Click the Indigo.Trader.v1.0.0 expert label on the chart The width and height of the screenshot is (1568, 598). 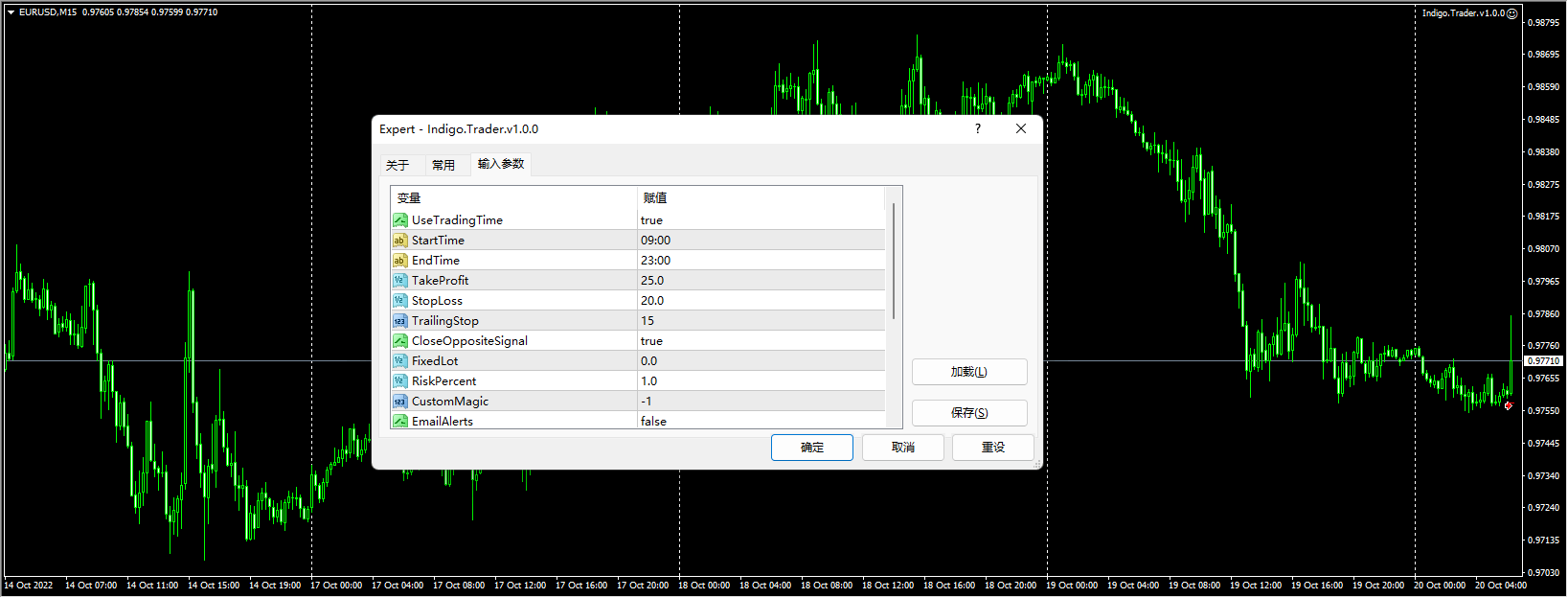pyautogui.click(x=1464, y=13)
